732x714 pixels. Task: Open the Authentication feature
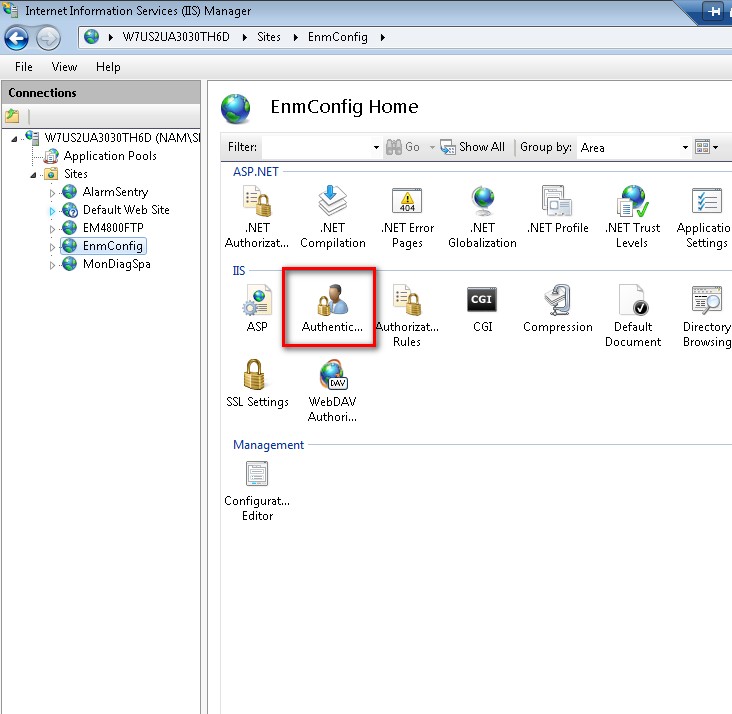(332, 308)
